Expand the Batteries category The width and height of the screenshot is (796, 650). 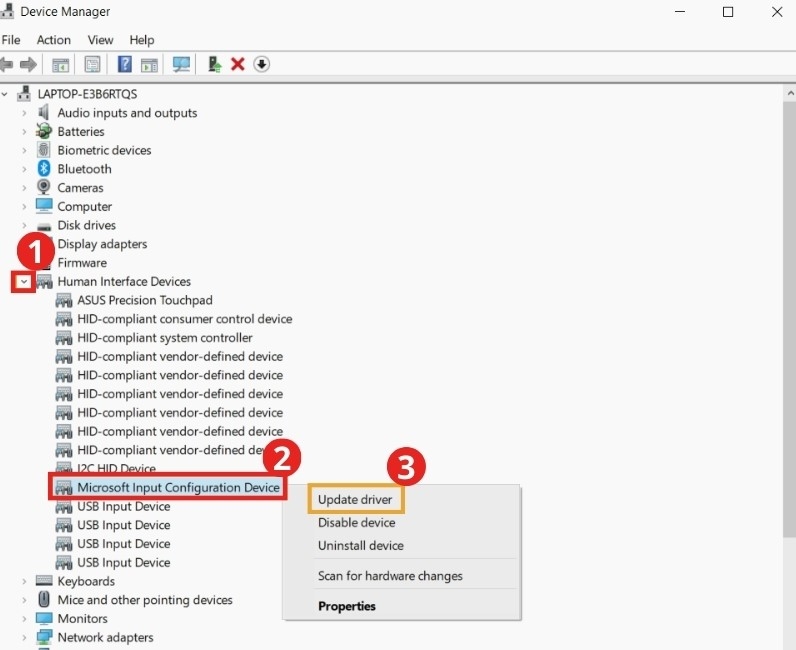click(24, 132)
